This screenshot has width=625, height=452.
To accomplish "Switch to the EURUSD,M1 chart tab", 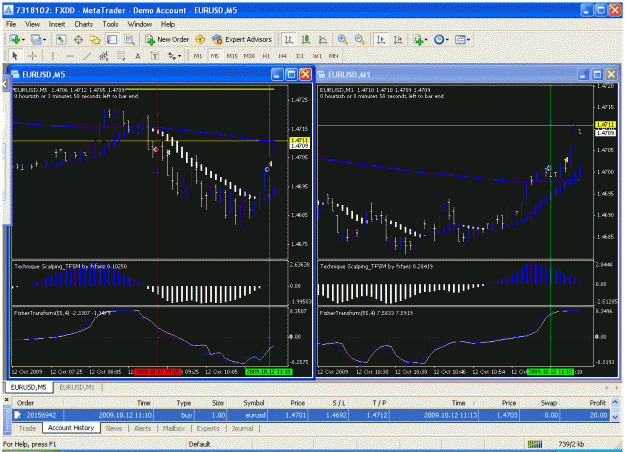I will [77, 387].
